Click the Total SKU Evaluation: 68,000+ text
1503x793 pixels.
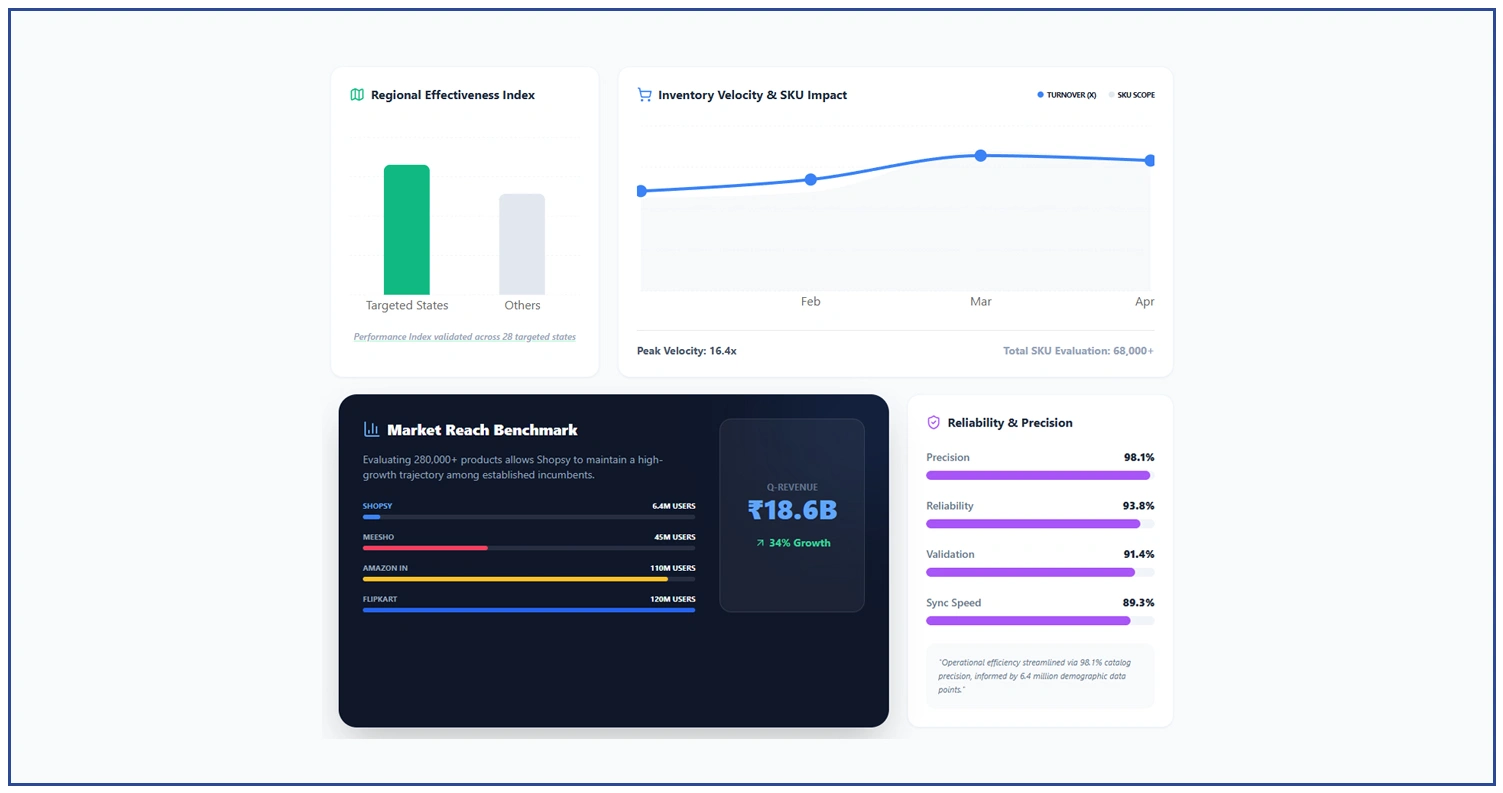(1078, 351)
